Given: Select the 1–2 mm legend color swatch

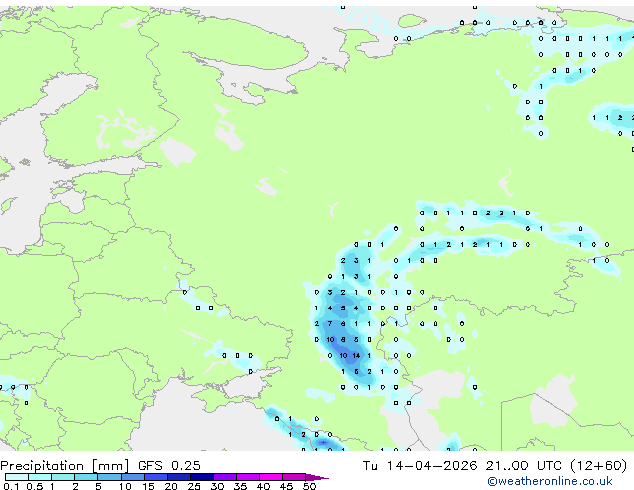Looking at the screenshot, I should click(x=63, y=477).
